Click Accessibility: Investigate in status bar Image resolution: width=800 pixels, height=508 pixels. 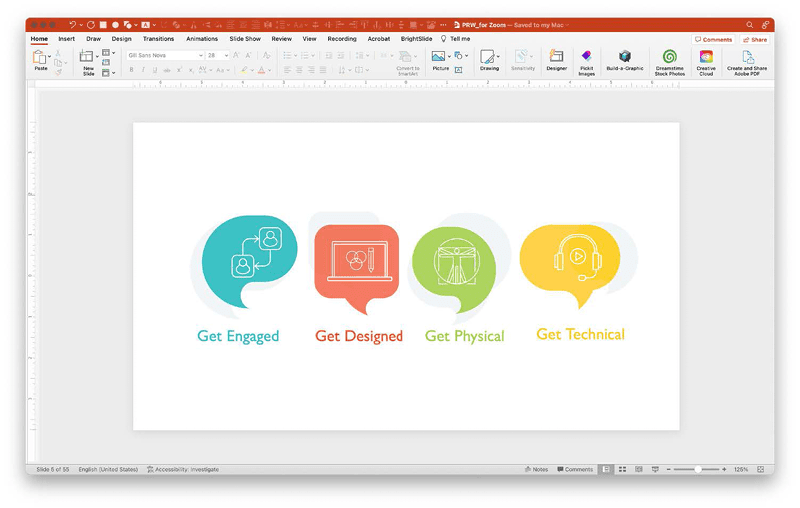[x=183, y=469]
